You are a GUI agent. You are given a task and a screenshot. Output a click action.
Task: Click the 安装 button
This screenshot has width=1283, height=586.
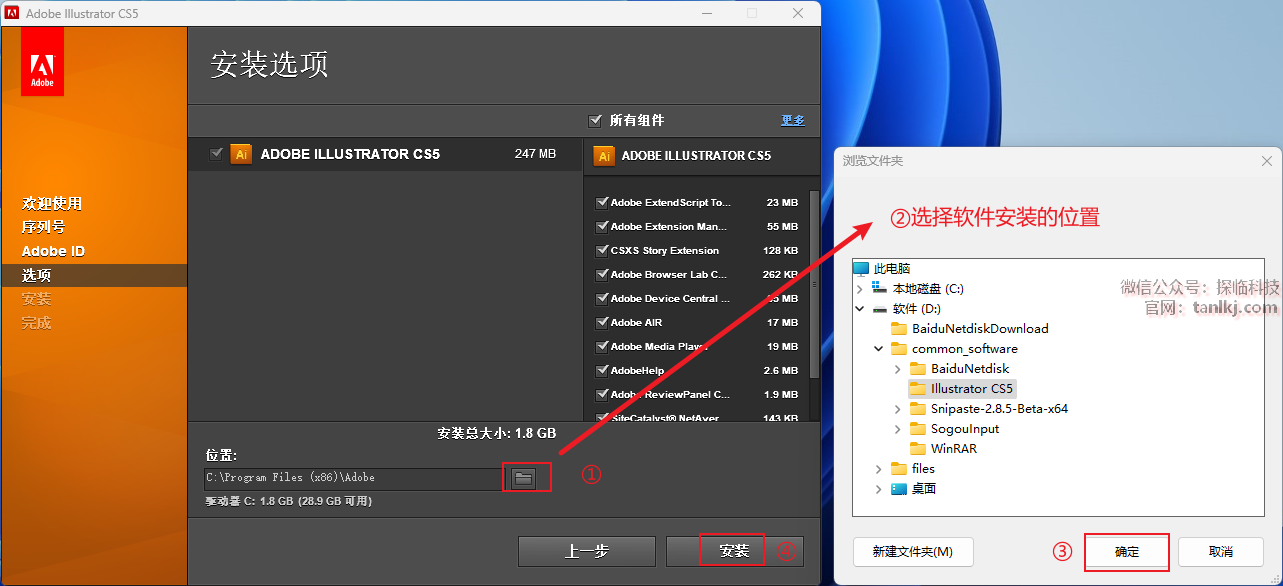pos(734,551)
